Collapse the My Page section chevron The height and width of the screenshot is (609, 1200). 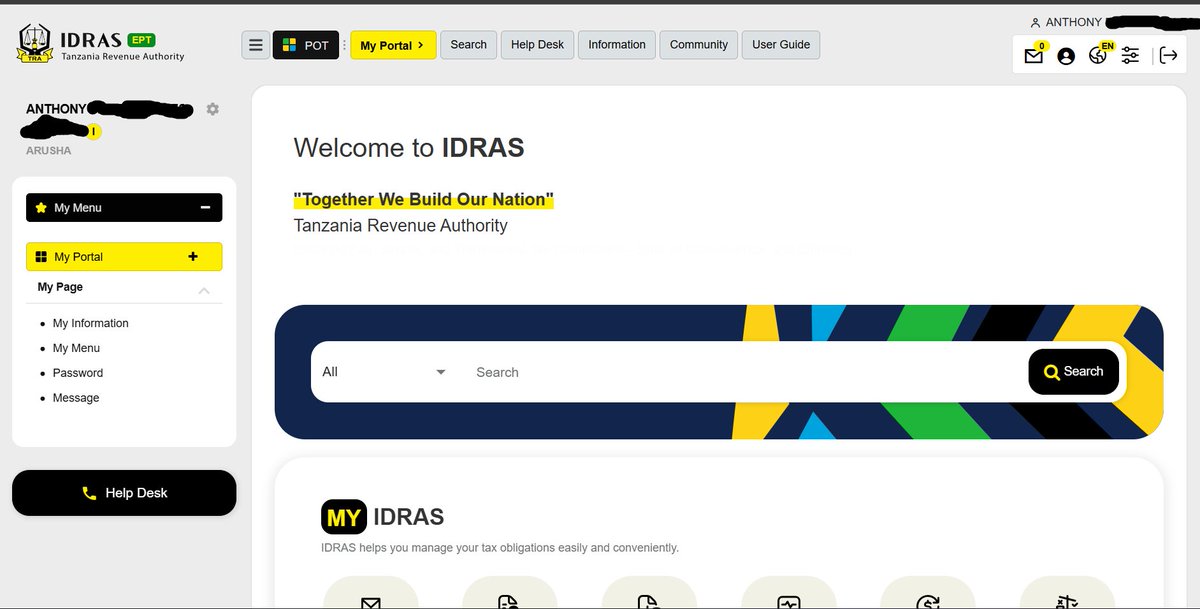point(204,290)
